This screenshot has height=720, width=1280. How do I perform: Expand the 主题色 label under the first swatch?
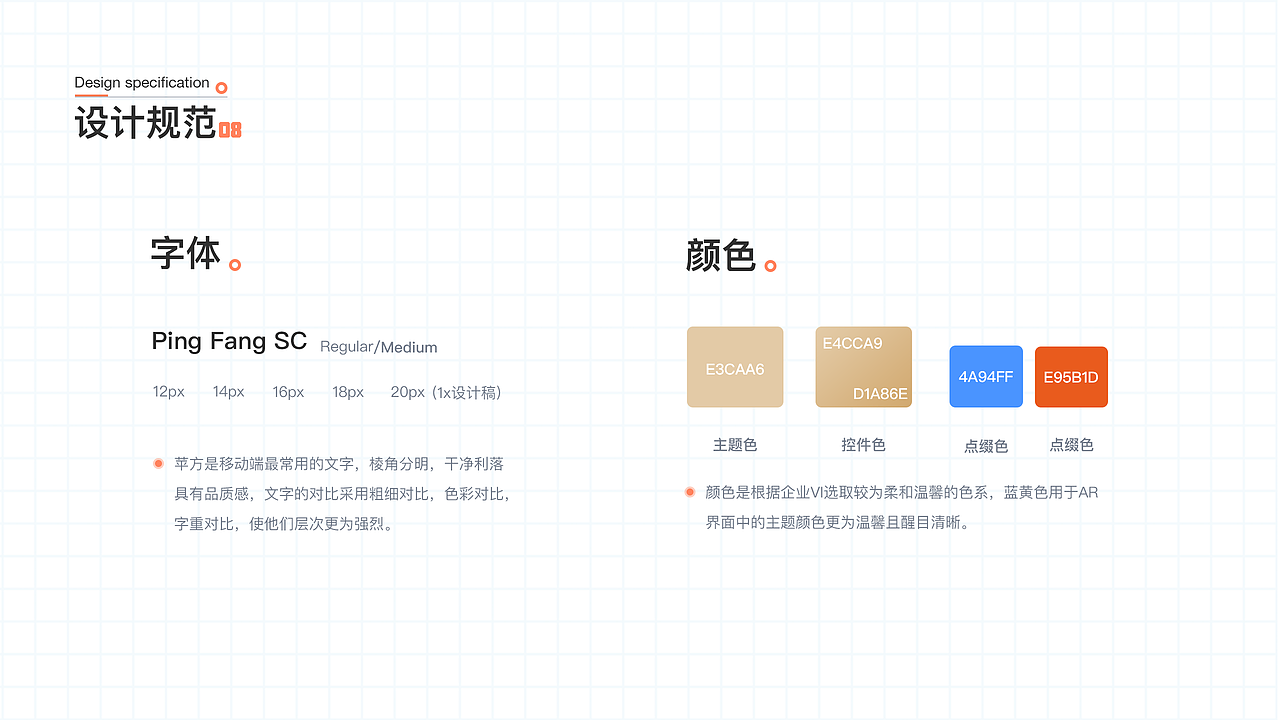coord(735,444)
